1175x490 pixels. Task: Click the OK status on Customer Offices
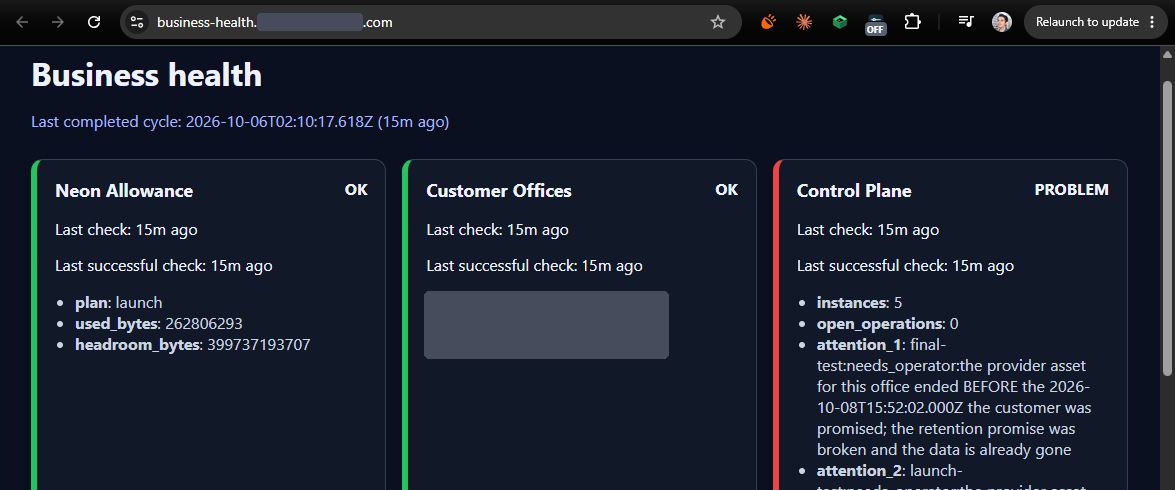coord(727,190)
